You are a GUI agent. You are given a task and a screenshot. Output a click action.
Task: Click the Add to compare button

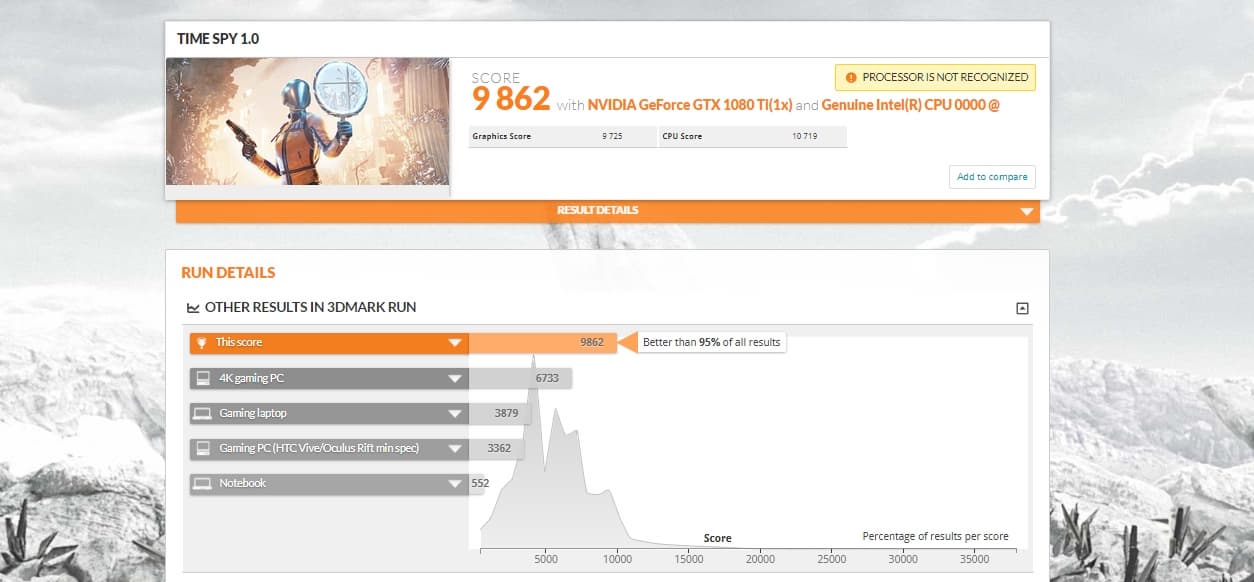pyautogui.click(x=992, y=176)
